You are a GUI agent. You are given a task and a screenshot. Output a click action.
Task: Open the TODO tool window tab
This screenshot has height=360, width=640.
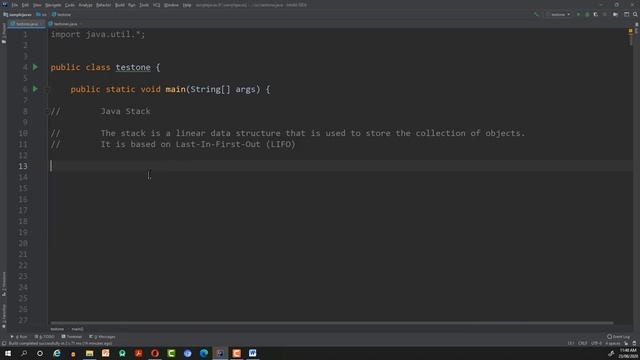click(44, 337)
